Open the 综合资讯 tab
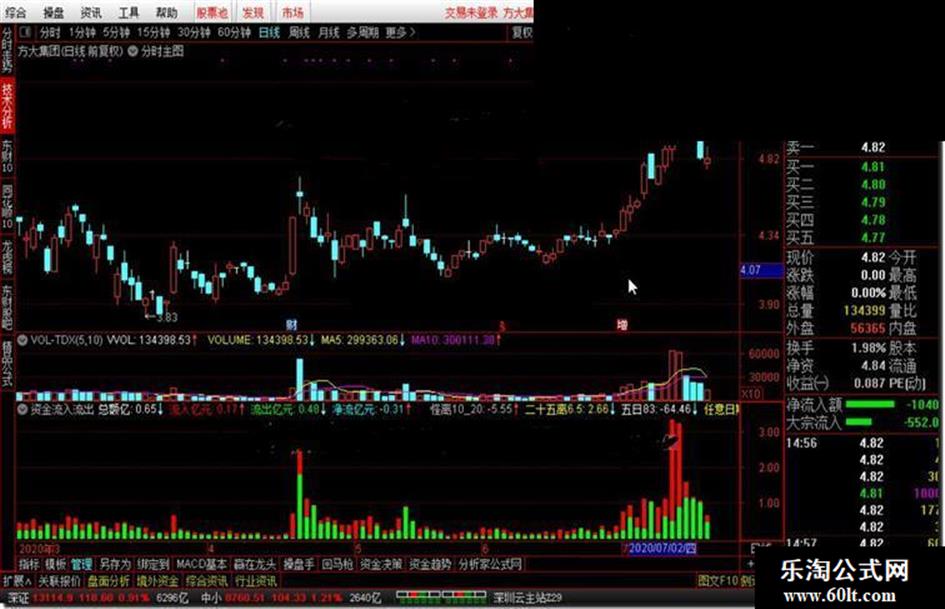The image size is (945, 609). [x=207, y=581]
